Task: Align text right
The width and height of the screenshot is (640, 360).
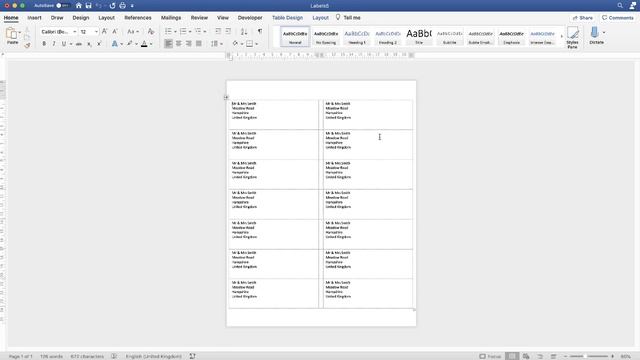Action: point(189,44)
